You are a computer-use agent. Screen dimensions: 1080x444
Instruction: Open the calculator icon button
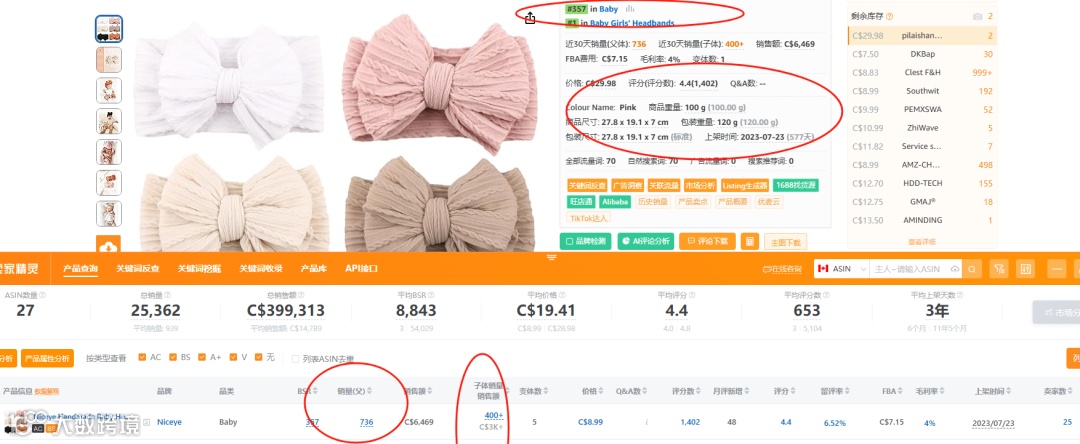tap(749, 242)
